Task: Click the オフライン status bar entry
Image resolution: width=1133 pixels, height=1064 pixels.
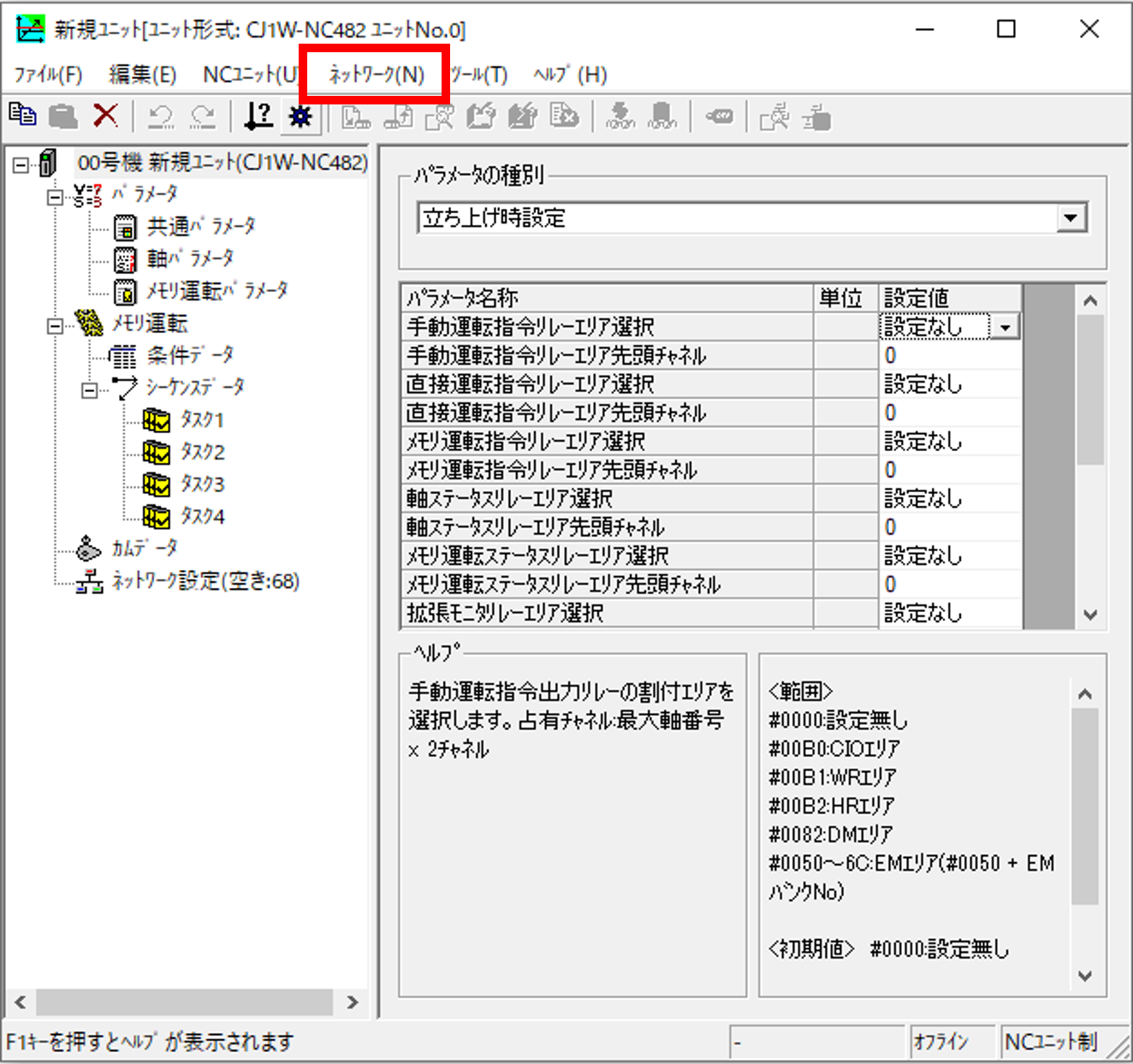Action: (x=951, y=1042)
